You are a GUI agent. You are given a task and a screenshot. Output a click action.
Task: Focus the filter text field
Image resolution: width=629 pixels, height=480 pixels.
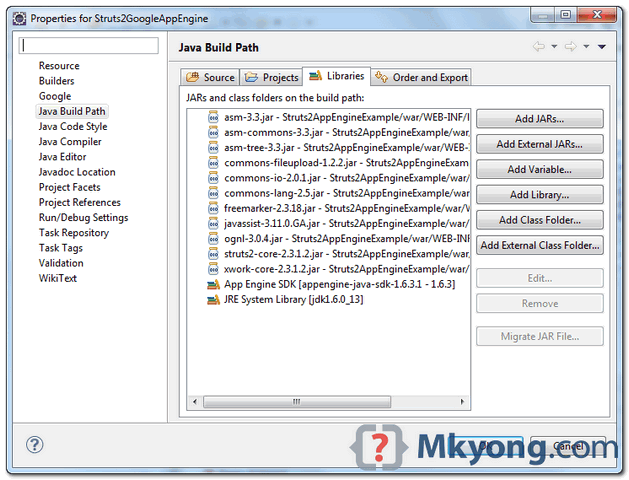pyautogui.click(x=89, y=45)
